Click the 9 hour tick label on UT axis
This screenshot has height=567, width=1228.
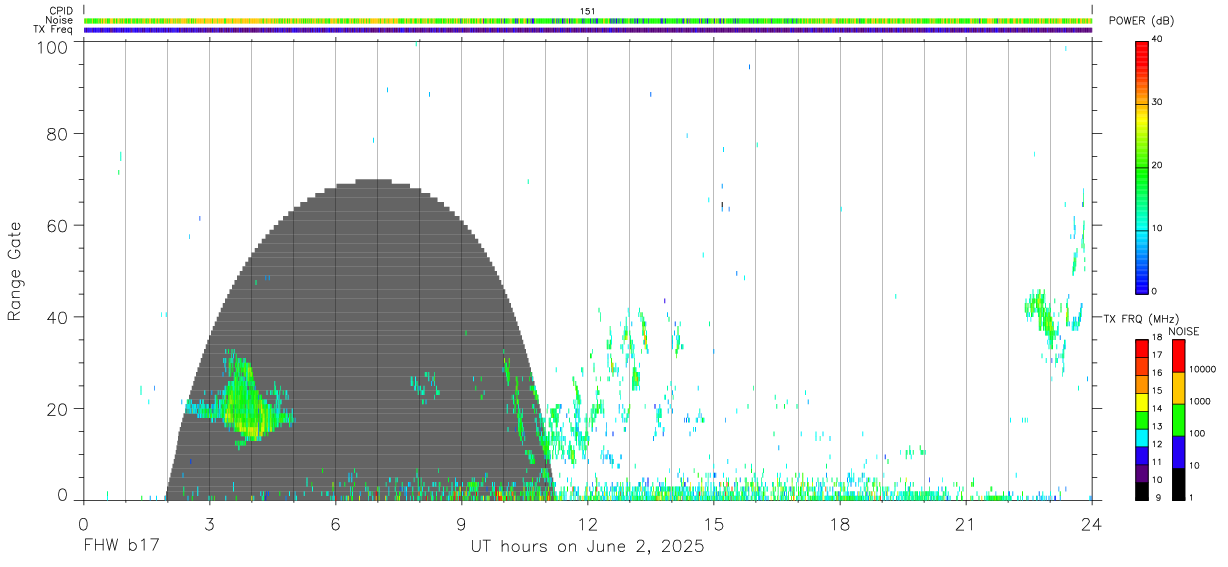461,523
